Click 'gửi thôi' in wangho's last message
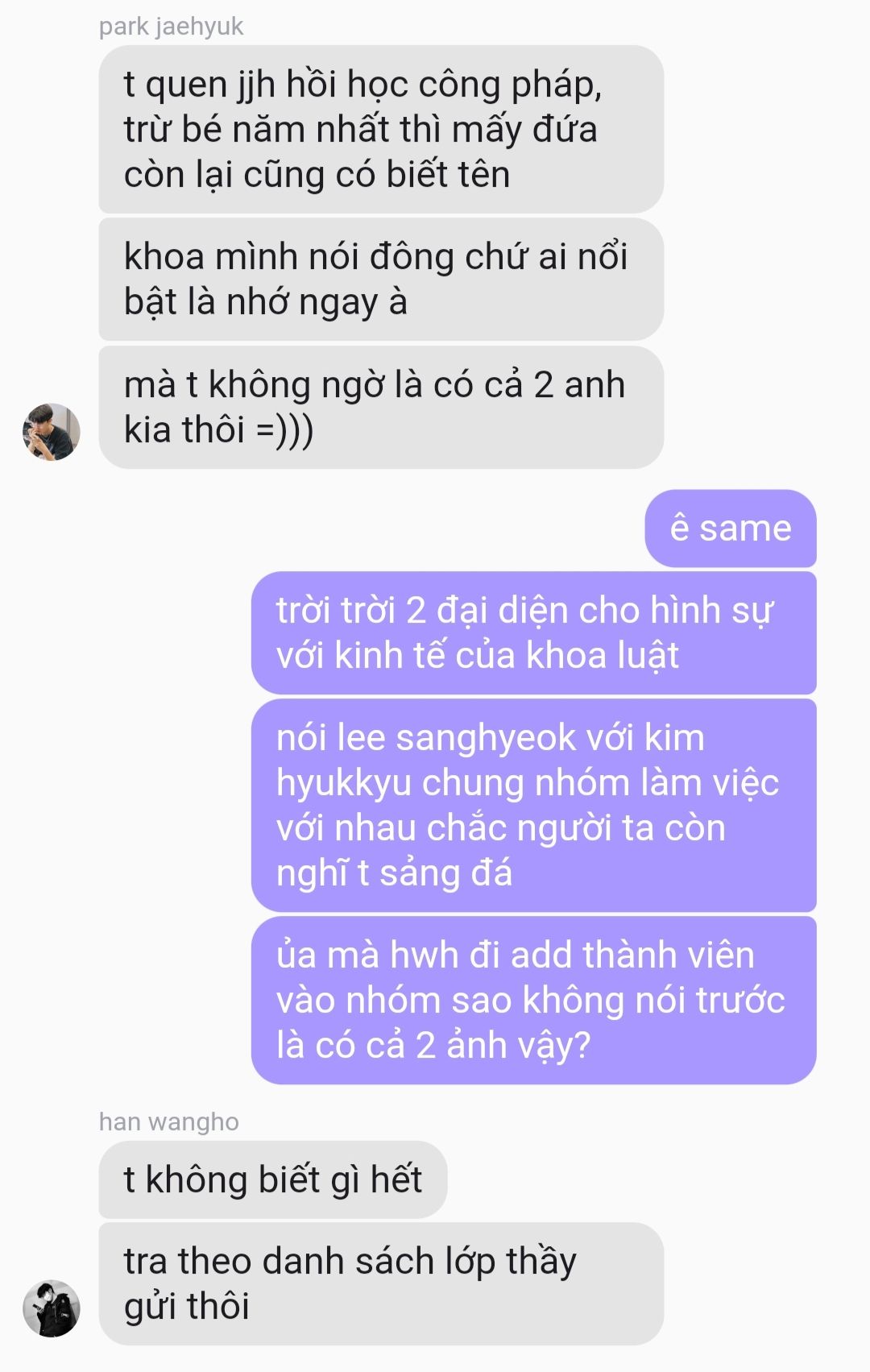The width and height of the screenshot is (870, 1372). click(x=187, y=1307)
